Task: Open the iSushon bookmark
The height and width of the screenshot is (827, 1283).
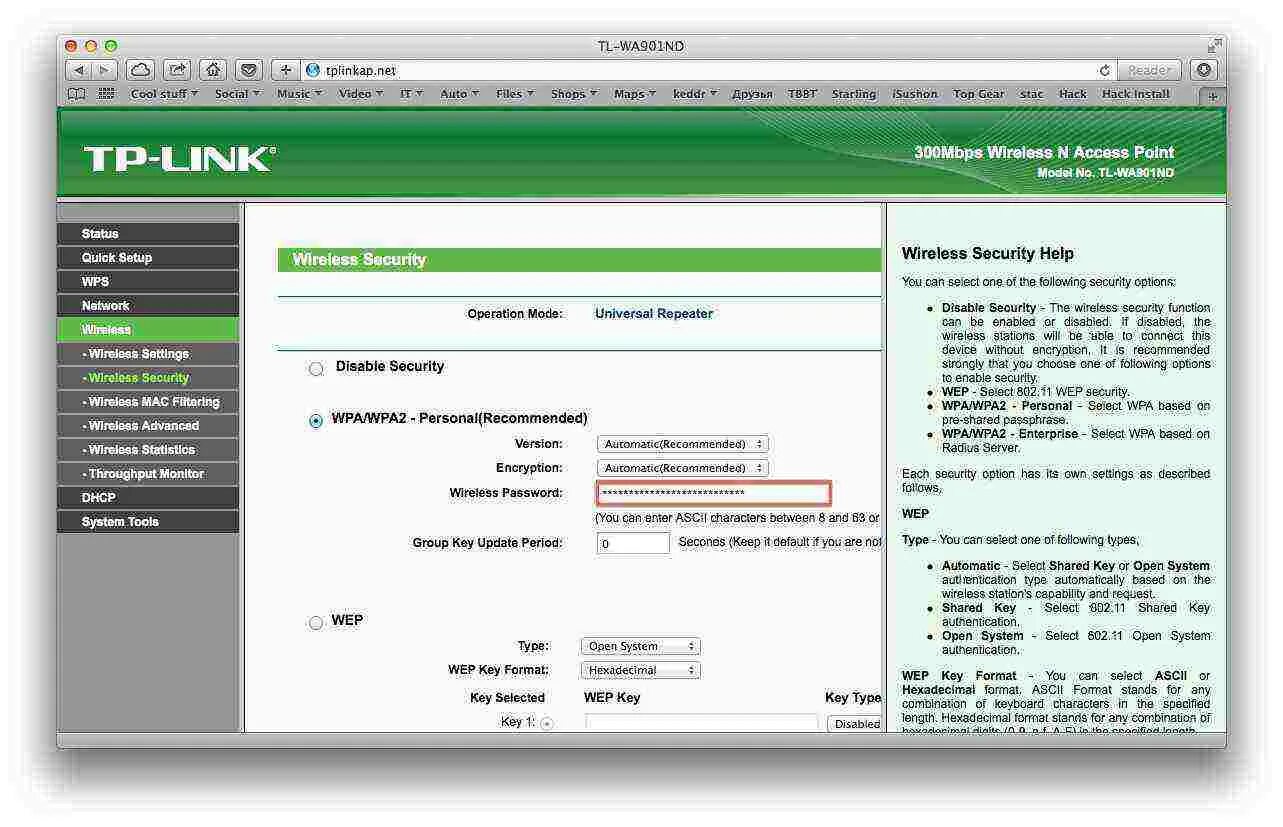Action: pyautogui.click(x=915, y=94)
